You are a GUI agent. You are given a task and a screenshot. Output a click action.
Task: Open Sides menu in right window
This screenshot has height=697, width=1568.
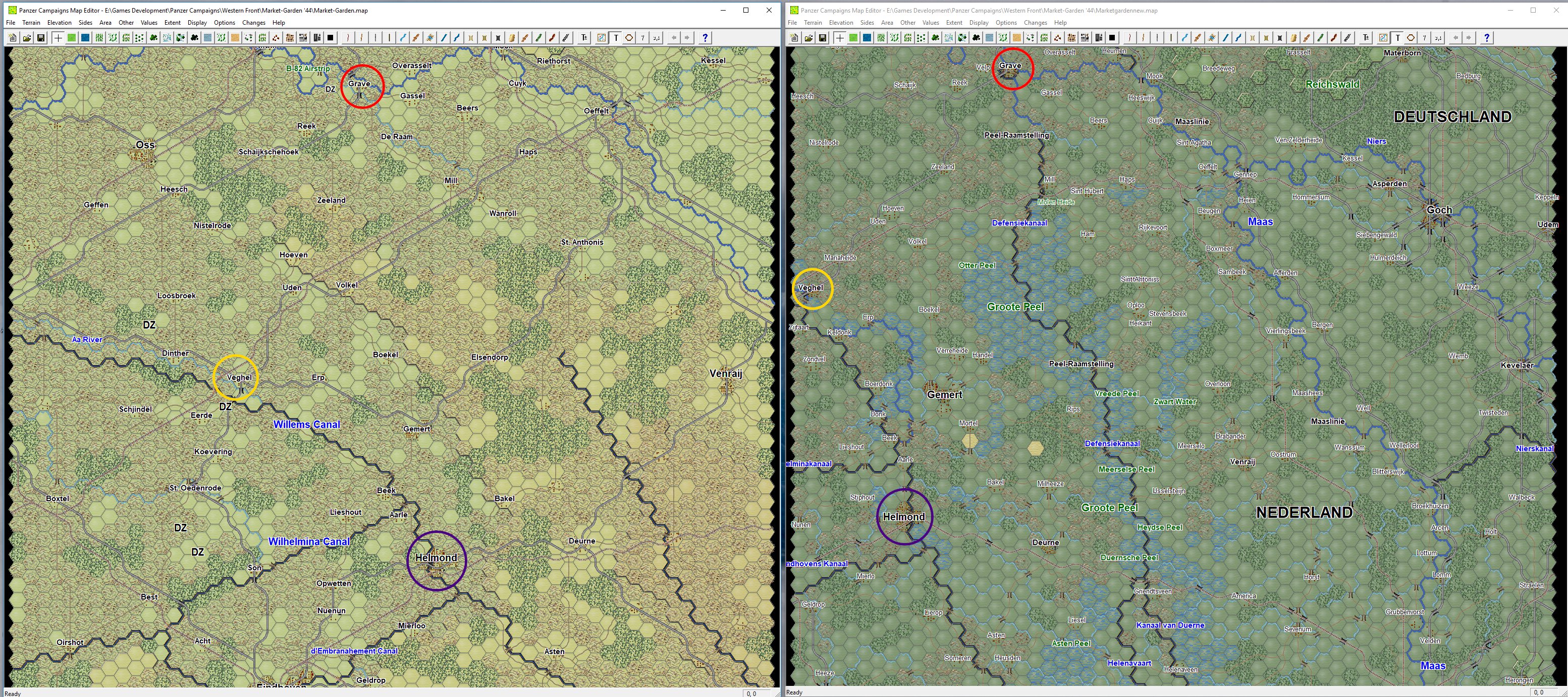(x=867, y=23)
